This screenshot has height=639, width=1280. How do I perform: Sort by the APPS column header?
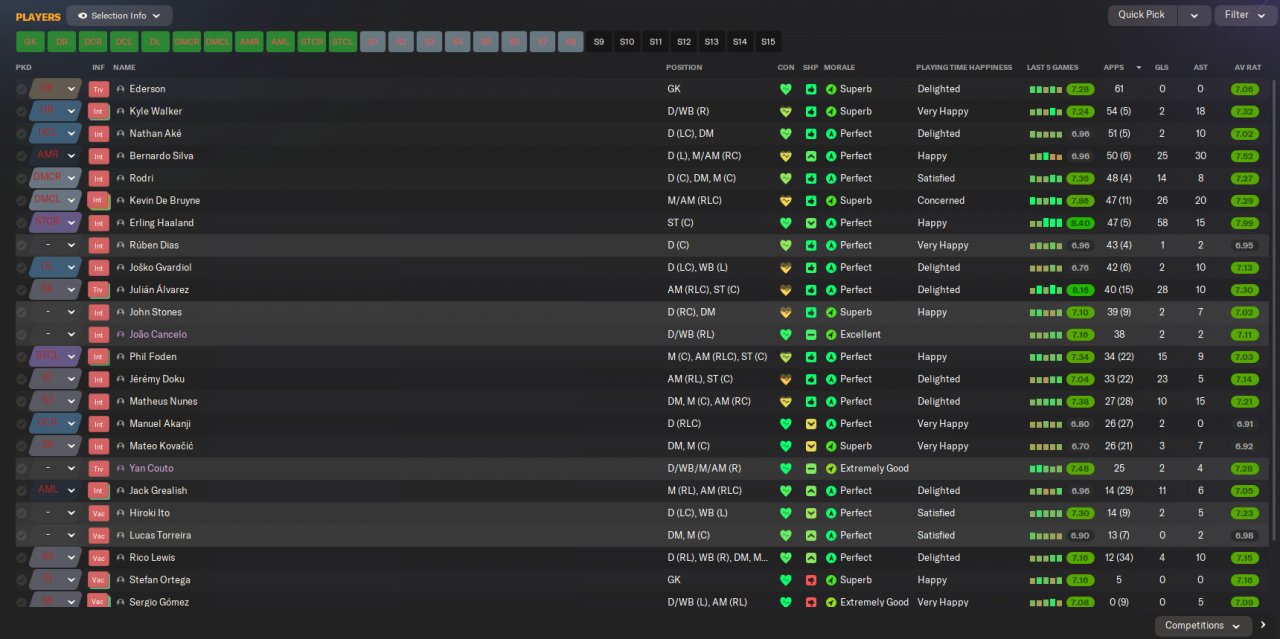click(x=1113, y=67)
